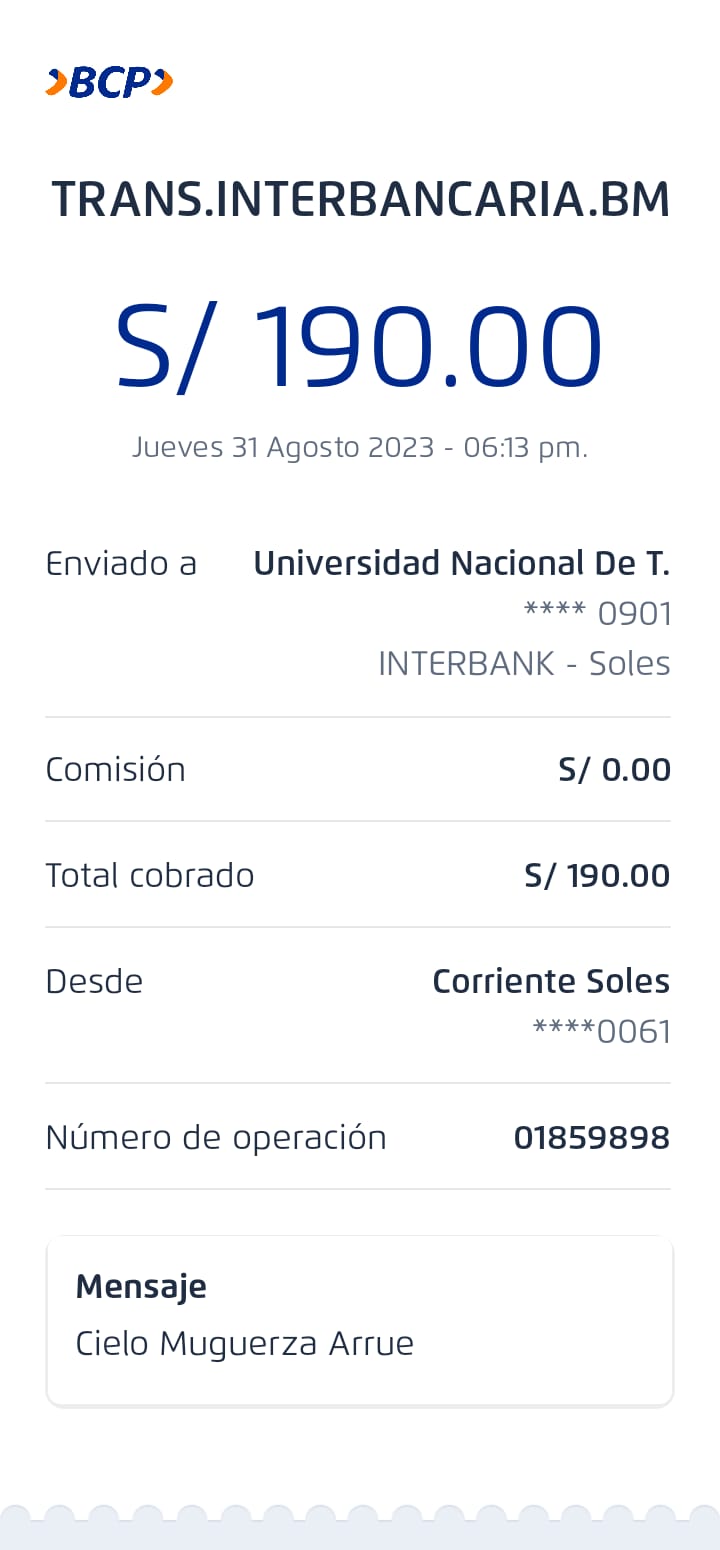
Task: Click the BCP logo
Action: point(109,82)
